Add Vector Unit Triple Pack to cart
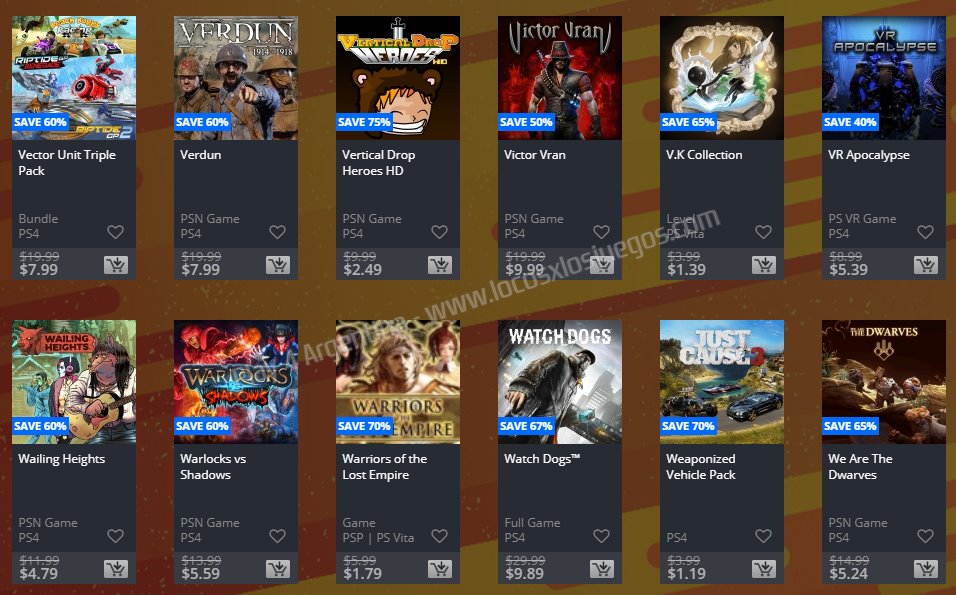The image size is (956, 595). 116,265
